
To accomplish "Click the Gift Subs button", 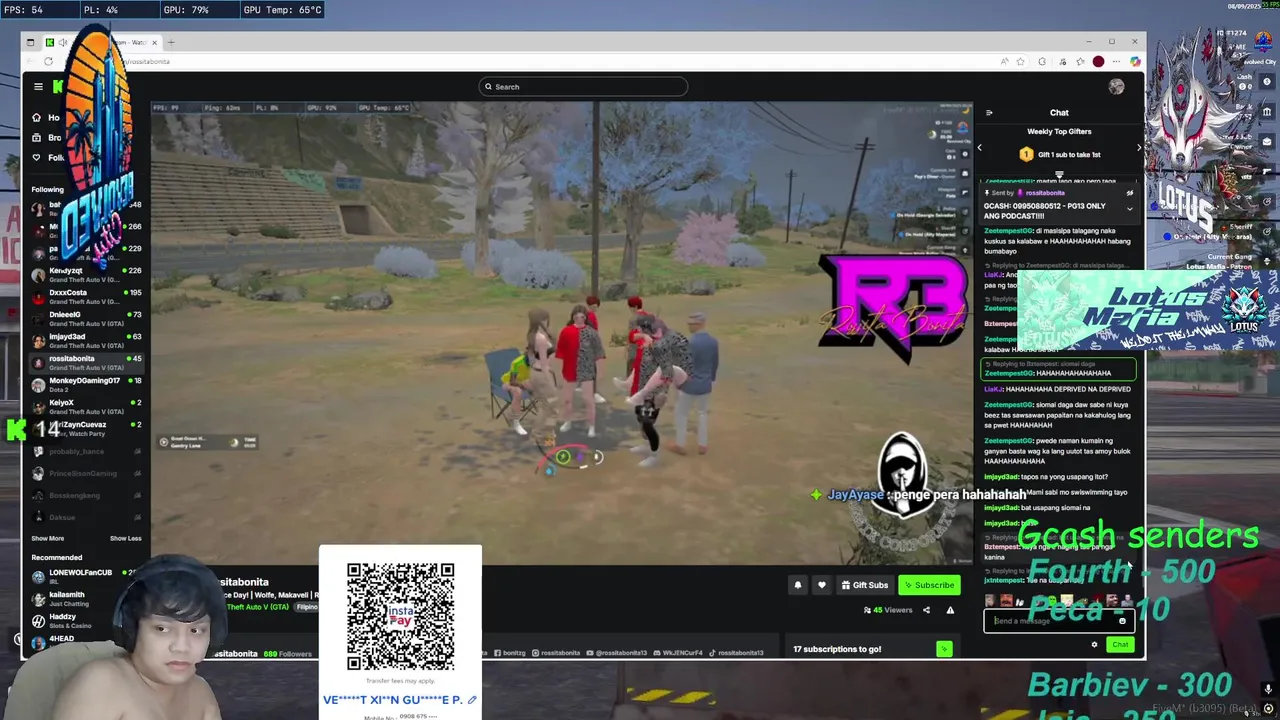I will (x=864, y=585).
